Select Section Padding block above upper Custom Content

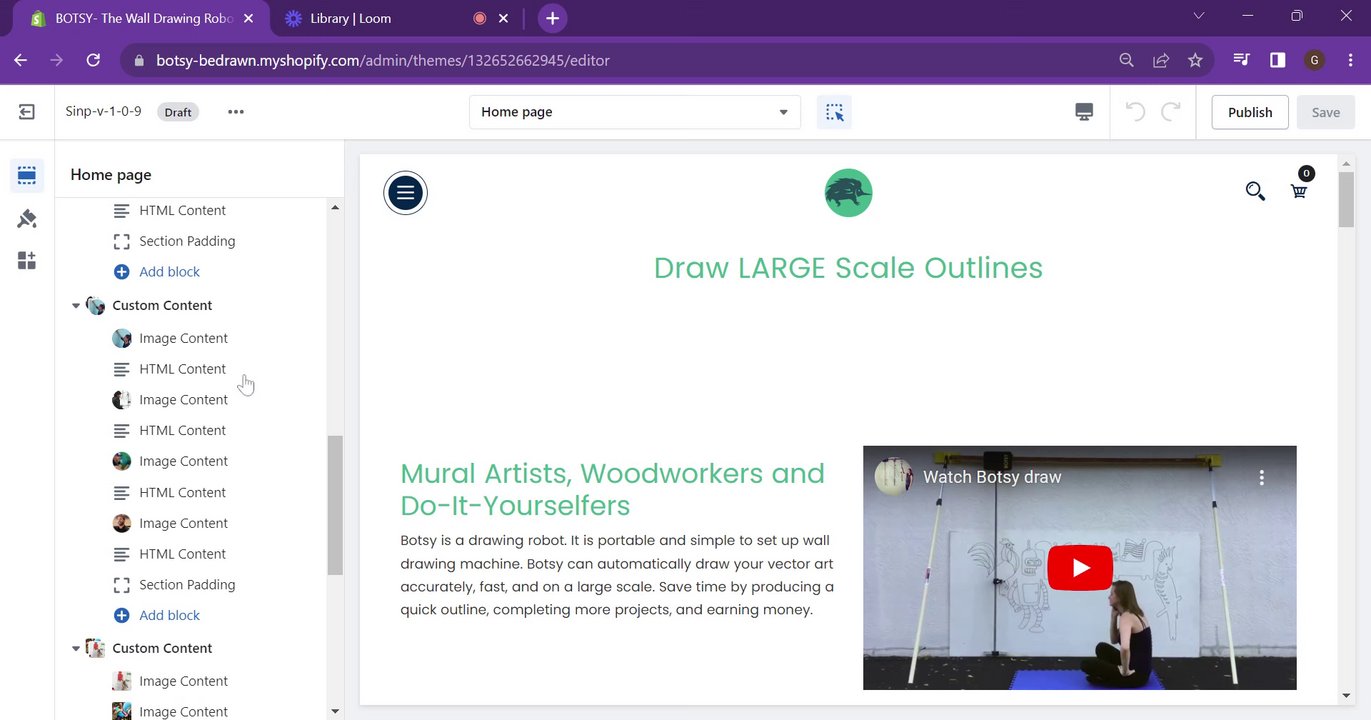coord(187,241)
